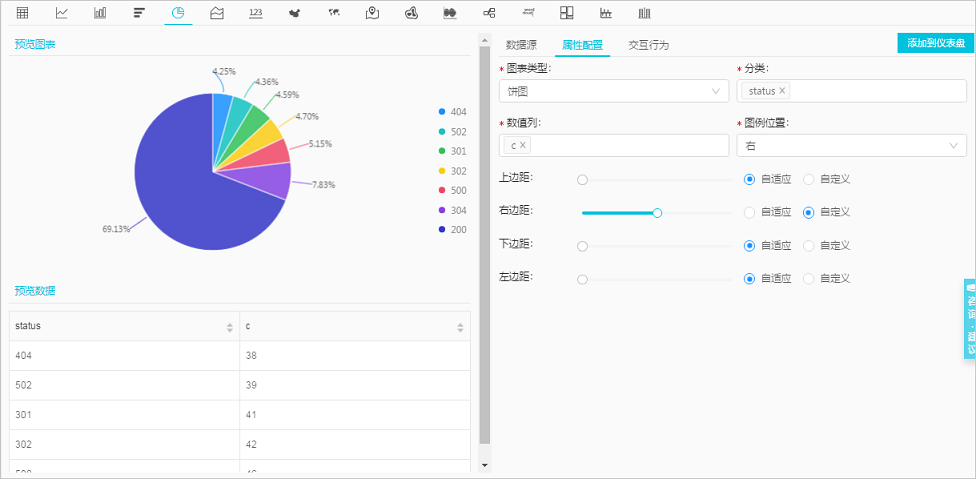This screenshot has height=479, width=976.
Task: Sort table by status column
Action: click(x=230, y=327)
